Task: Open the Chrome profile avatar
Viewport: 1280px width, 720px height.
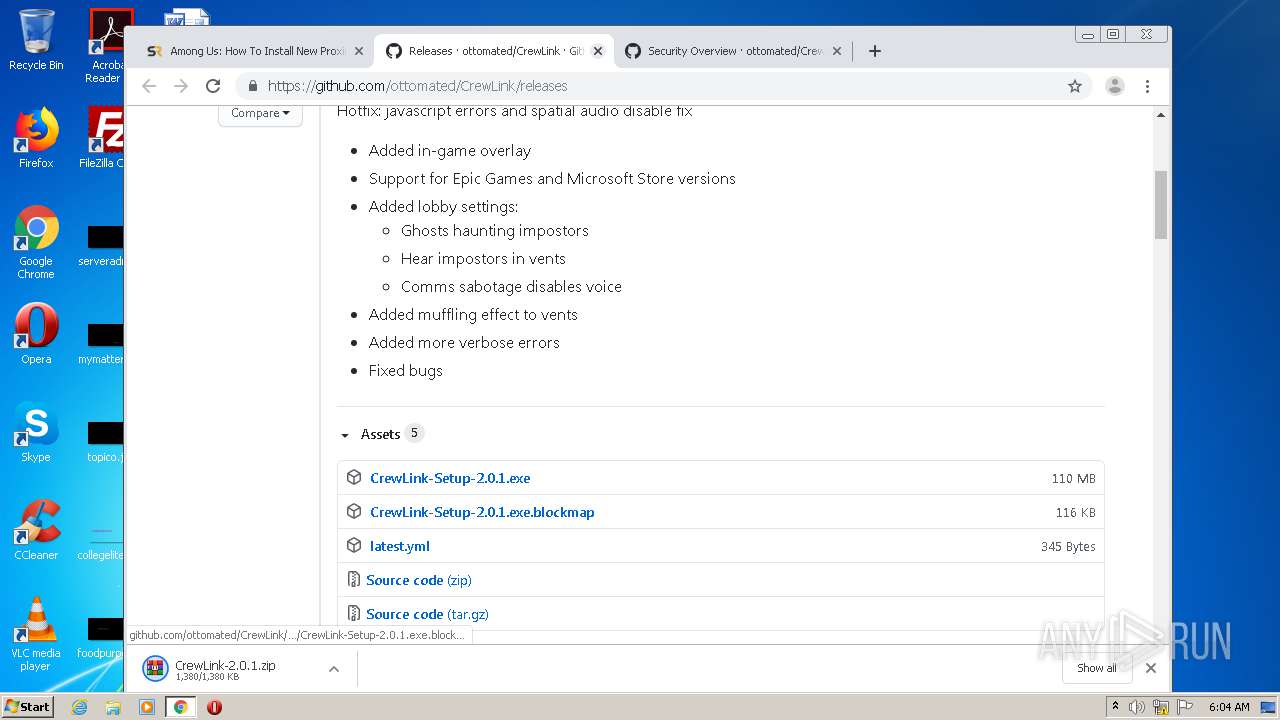Action: click(1114, 86)
